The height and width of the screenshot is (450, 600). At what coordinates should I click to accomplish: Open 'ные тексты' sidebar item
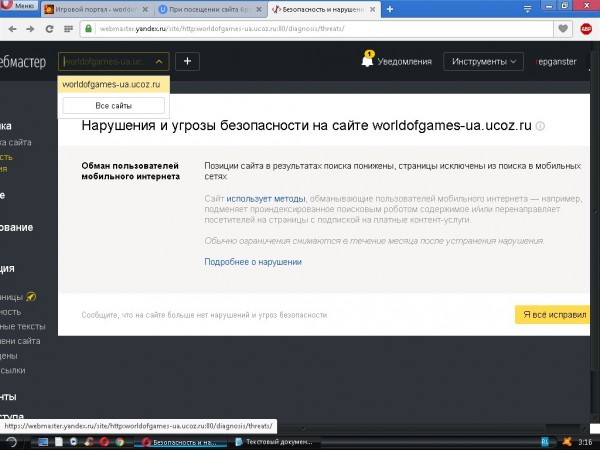point(22,326)
